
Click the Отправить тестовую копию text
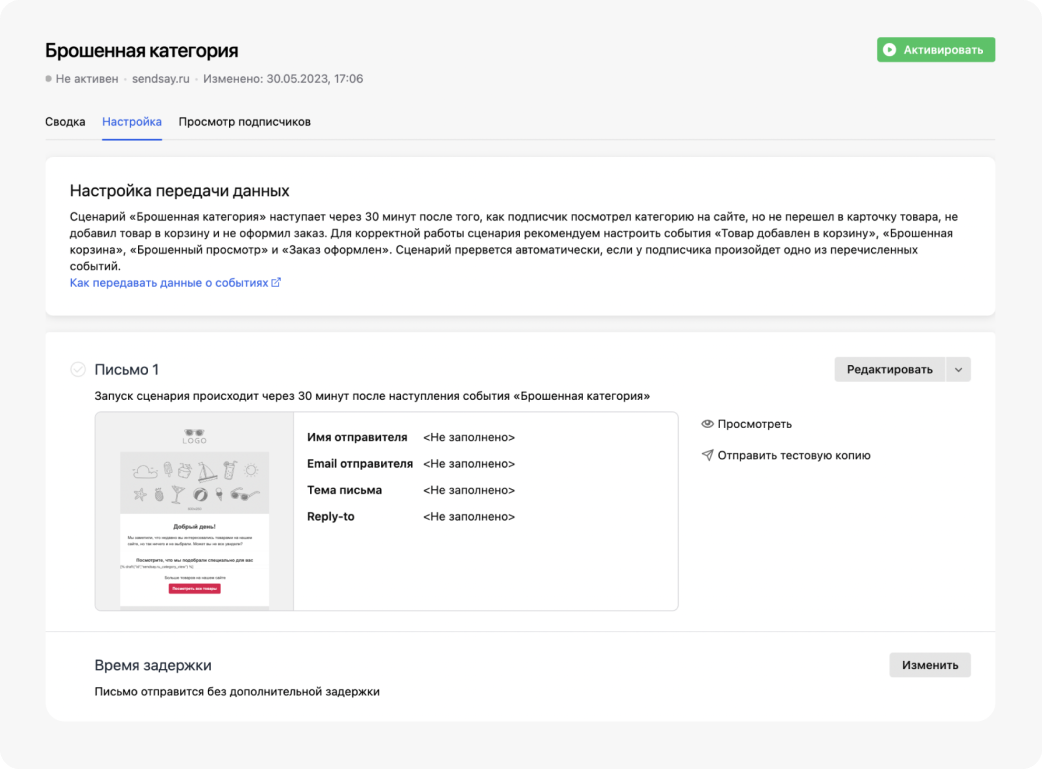[794, 456]
